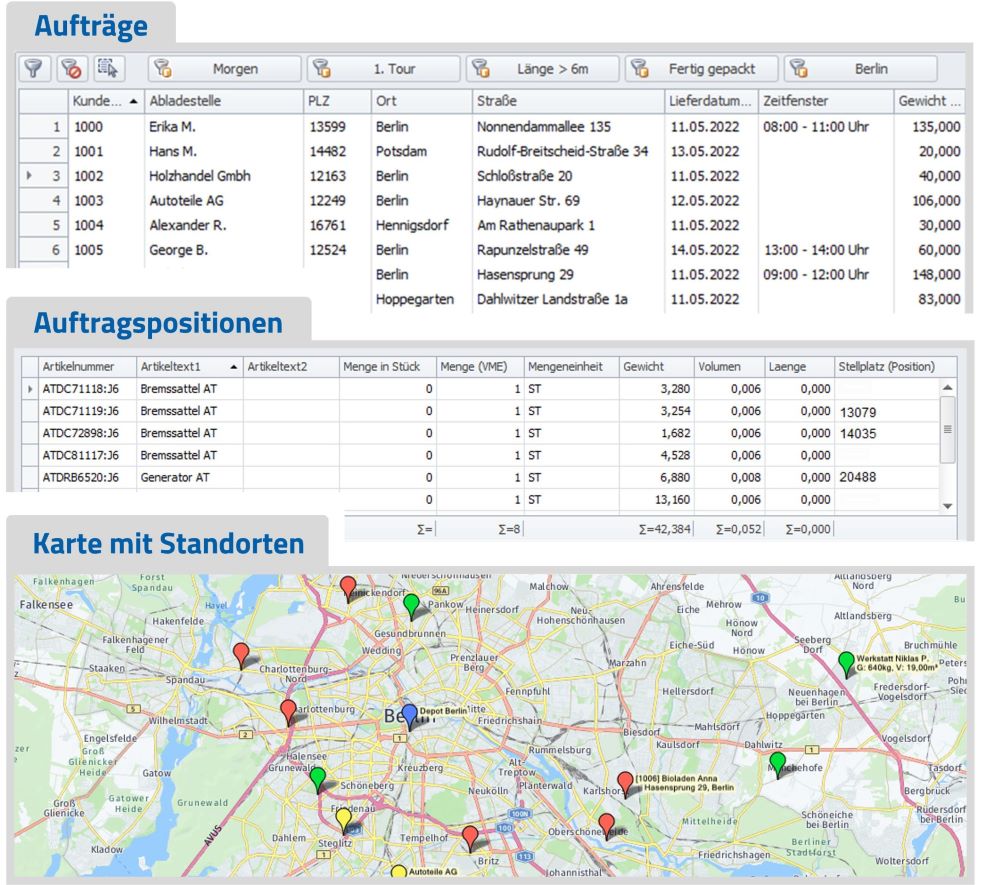Sort positions by Artikelnummer column header
Viewport: 1000px width, 885px height.
tap(87, 367)
